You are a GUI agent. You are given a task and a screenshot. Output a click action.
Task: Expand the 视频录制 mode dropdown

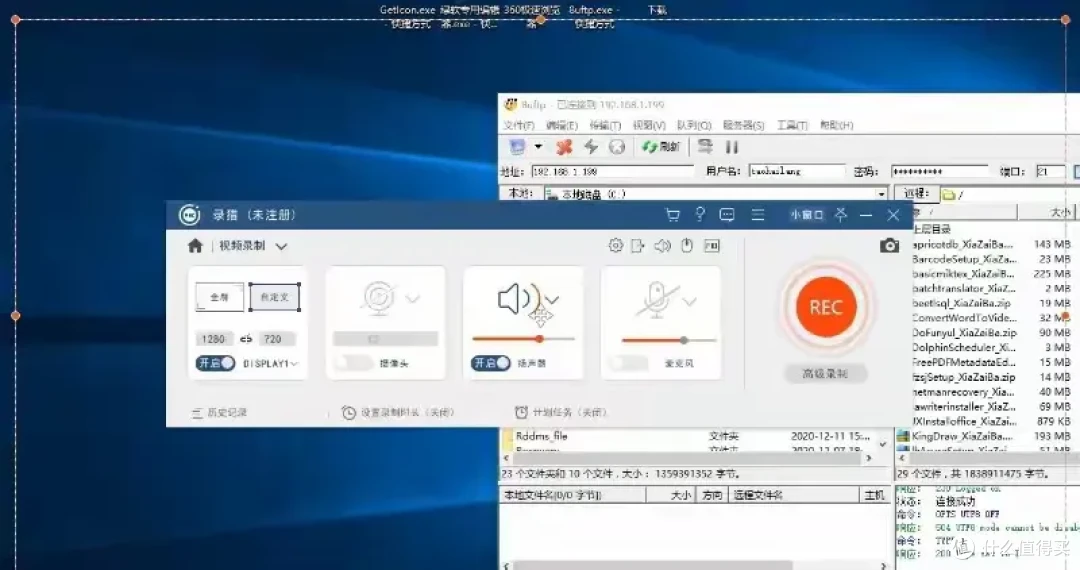click(281, 246)
